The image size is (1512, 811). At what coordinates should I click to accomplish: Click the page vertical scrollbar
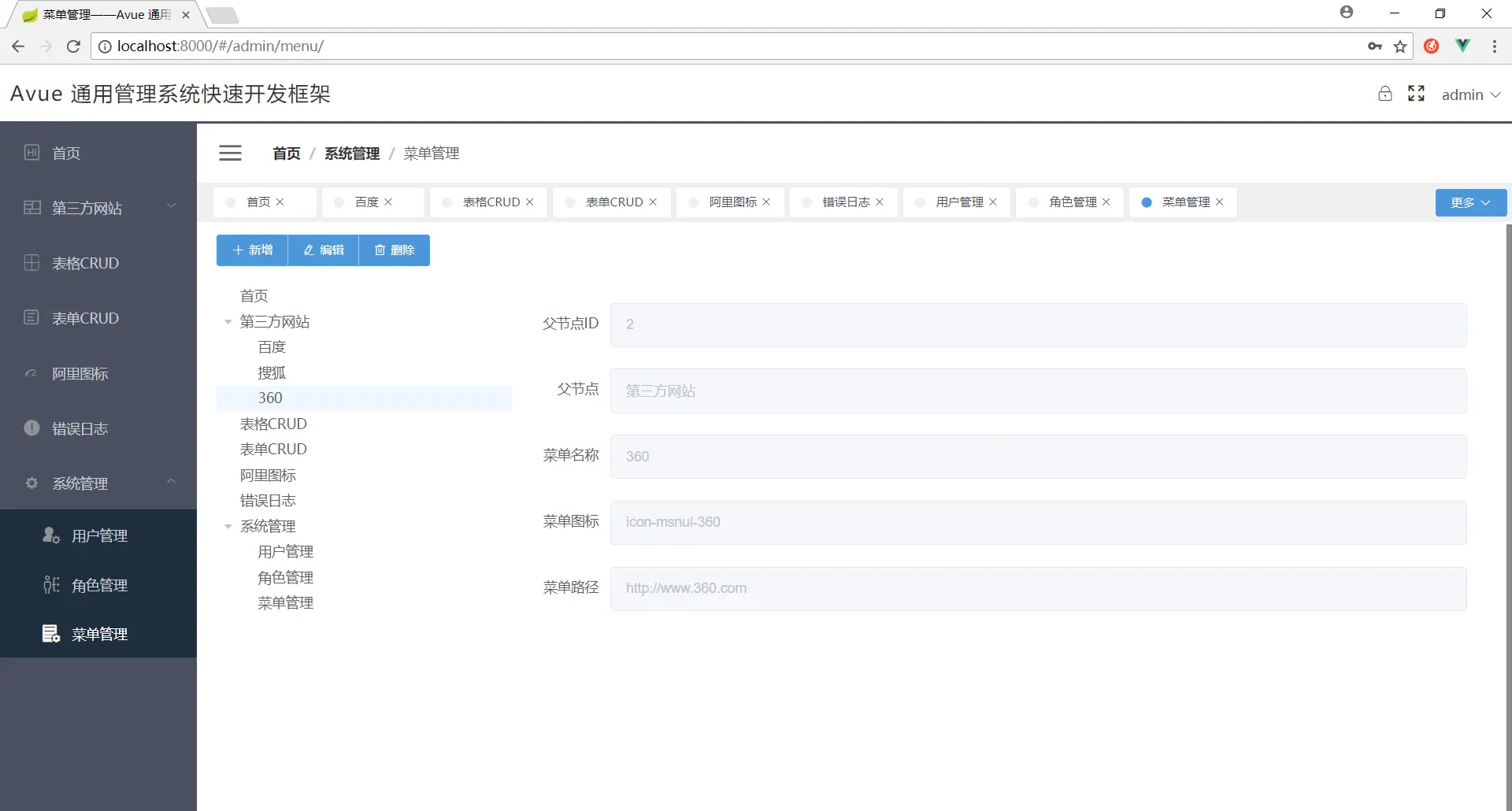pyautogui.click(x=1508, y=517)
